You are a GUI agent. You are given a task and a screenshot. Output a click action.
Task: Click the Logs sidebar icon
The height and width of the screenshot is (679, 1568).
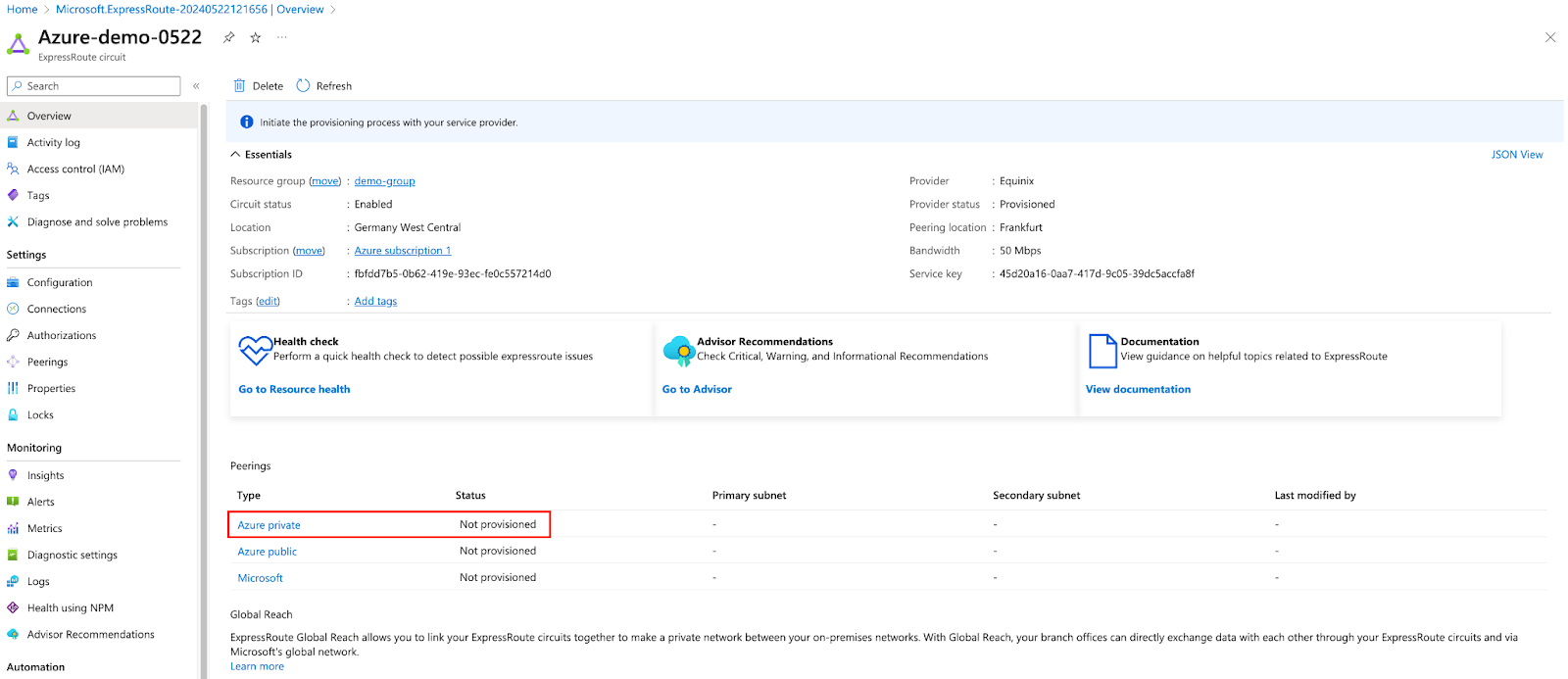click(x=13, y=581)
